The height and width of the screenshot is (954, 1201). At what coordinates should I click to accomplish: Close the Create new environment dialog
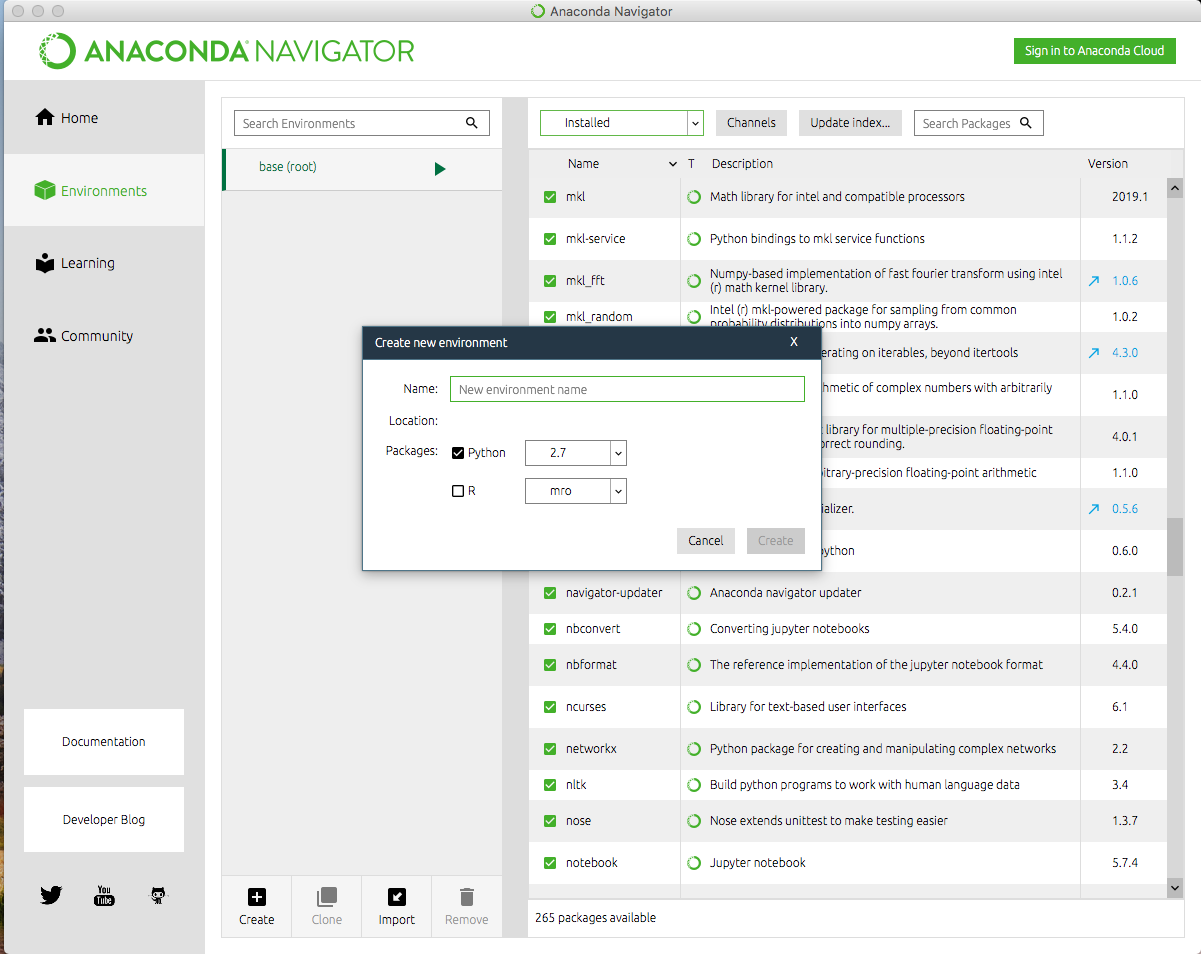click(794, 342)
